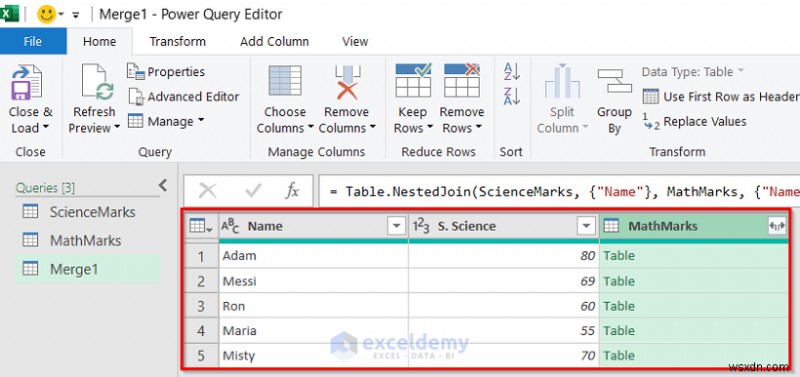Switch to the Add Column tab
The width and height of the screenshot is (800, 377).
click(x=274, y=41)
